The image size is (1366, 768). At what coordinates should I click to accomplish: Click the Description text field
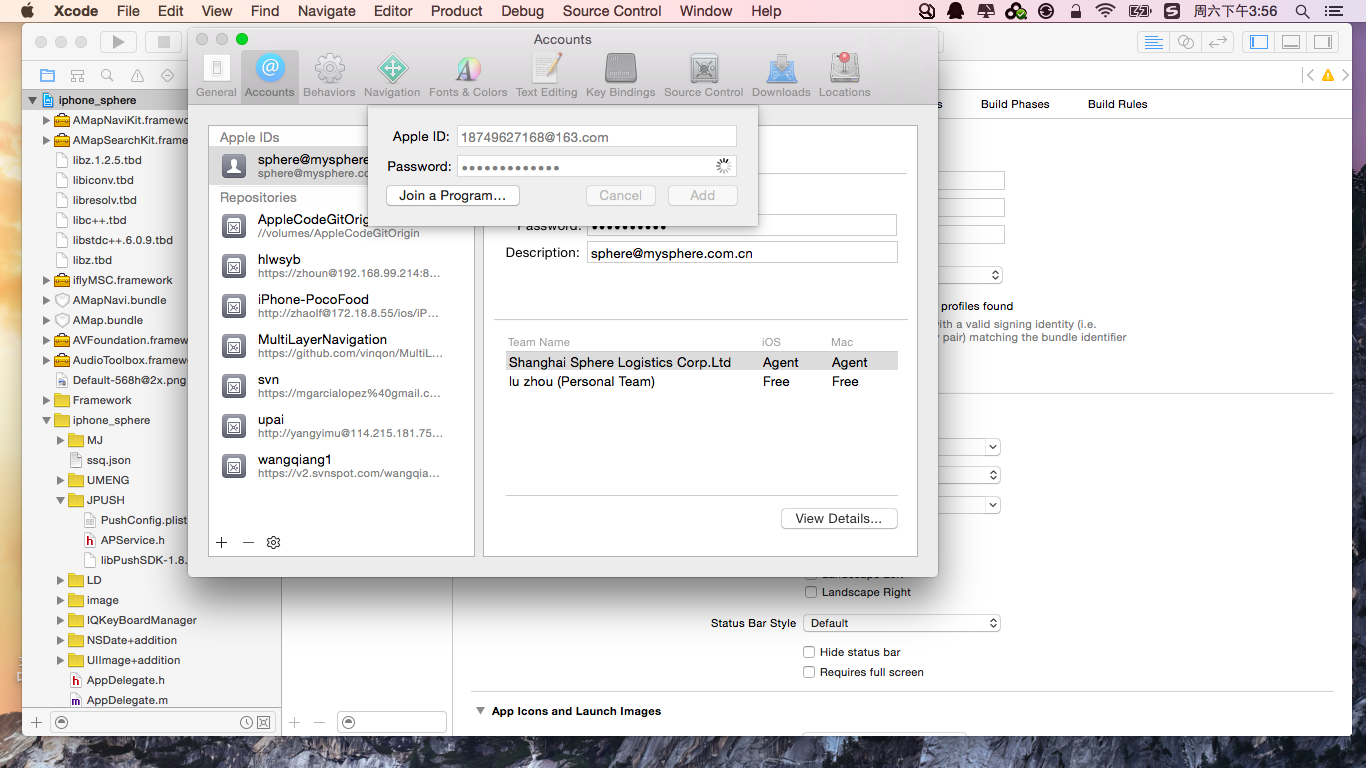(x=742, y=253)
